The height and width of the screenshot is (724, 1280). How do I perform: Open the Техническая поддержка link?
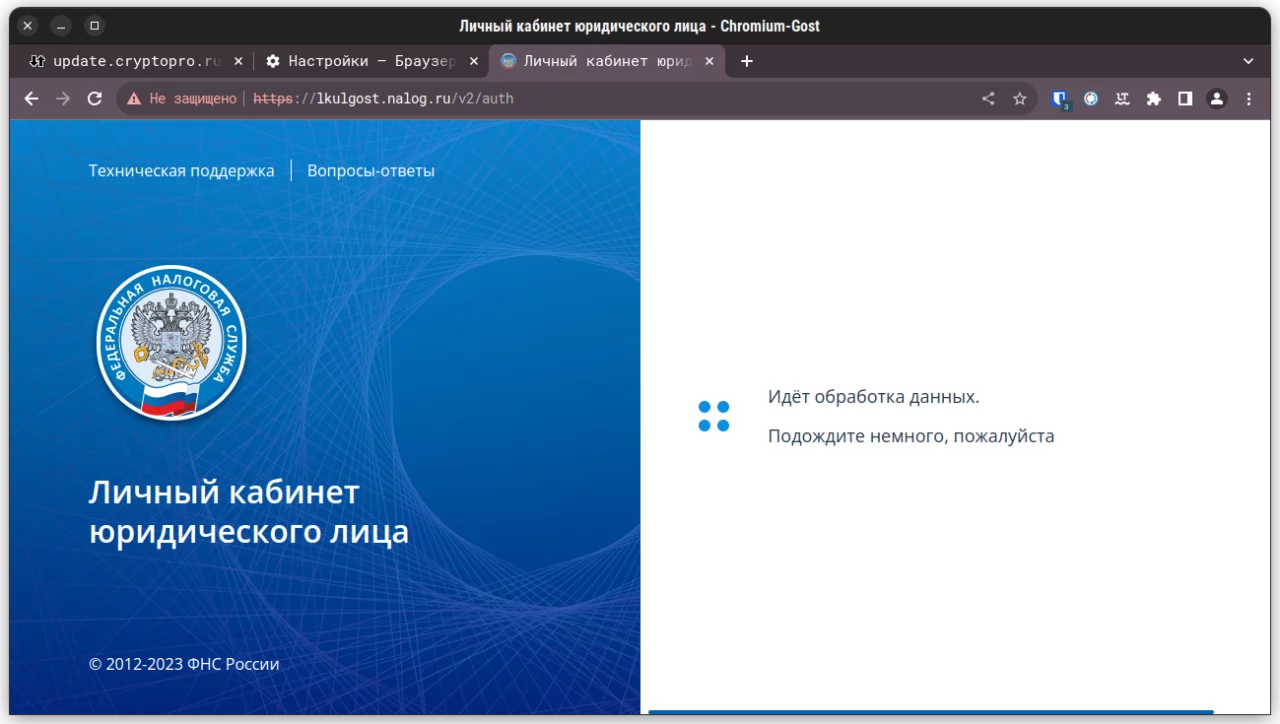point(181,171)
